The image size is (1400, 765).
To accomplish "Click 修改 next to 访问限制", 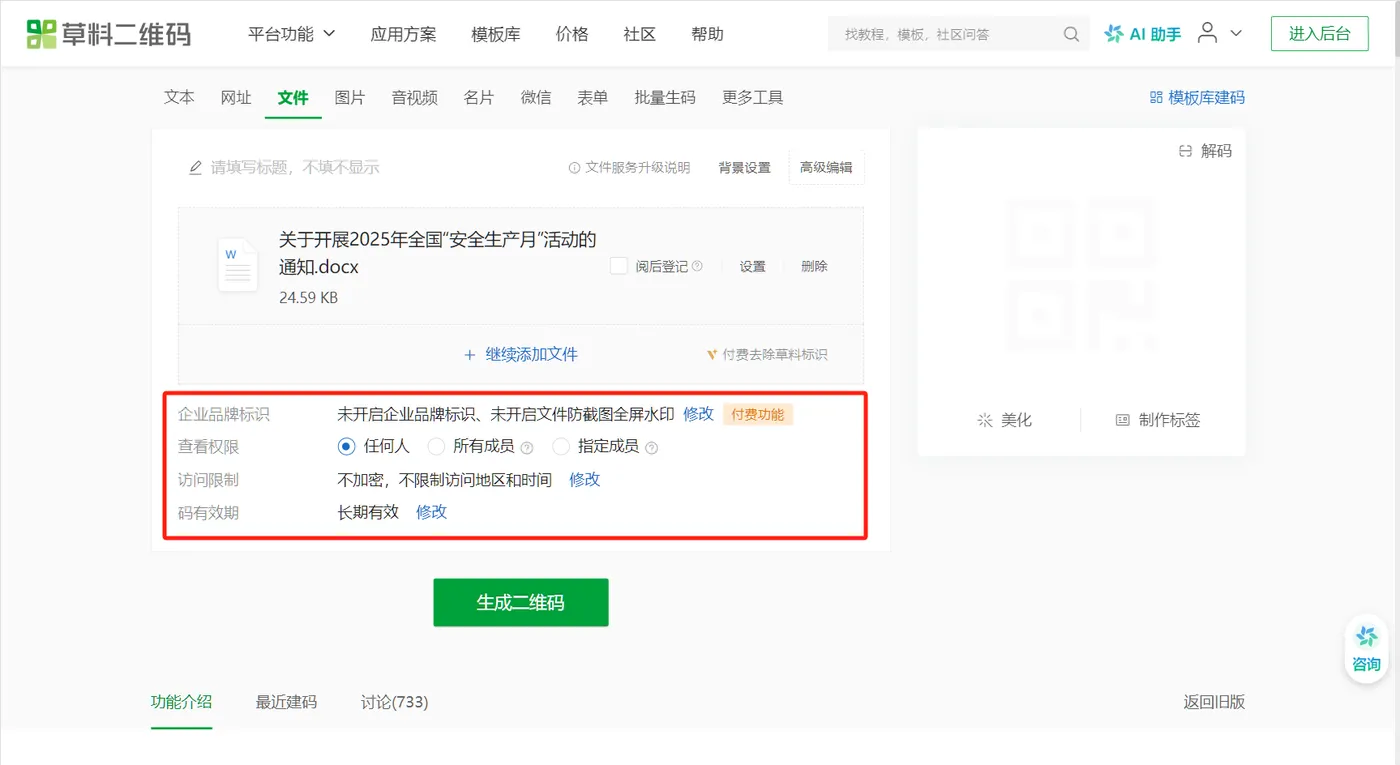I will click(x=585, y=480).
